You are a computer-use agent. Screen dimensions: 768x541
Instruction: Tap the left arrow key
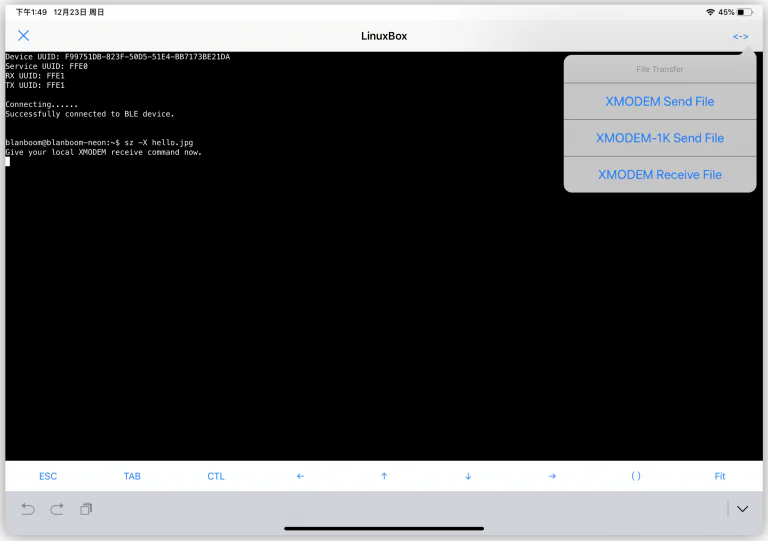[x=300, y=476]
